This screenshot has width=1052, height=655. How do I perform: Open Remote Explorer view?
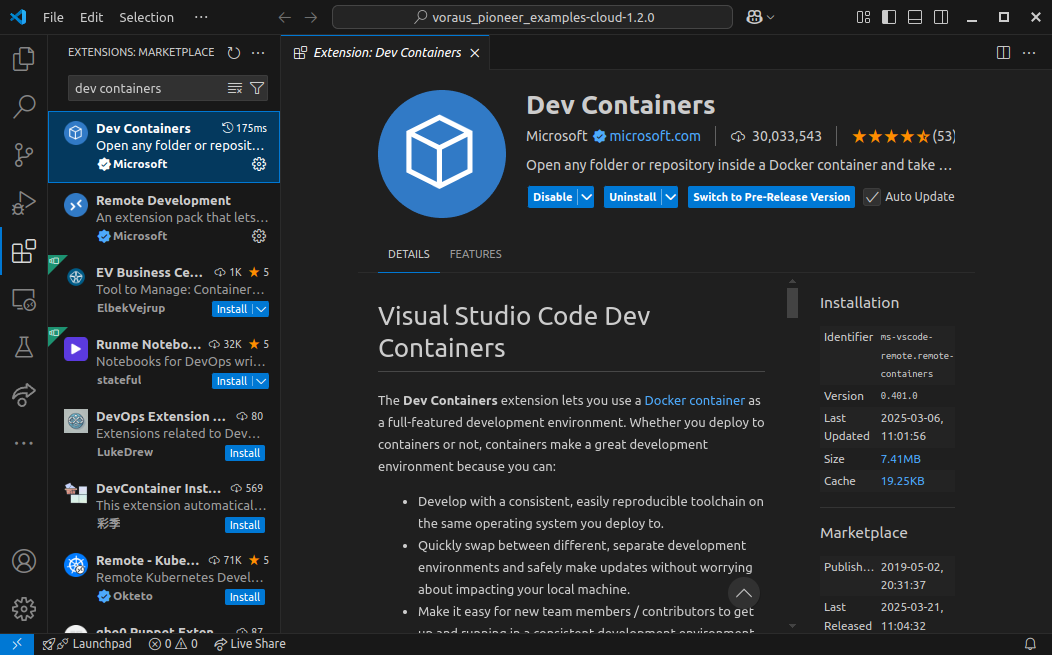[x=23, y=299]
